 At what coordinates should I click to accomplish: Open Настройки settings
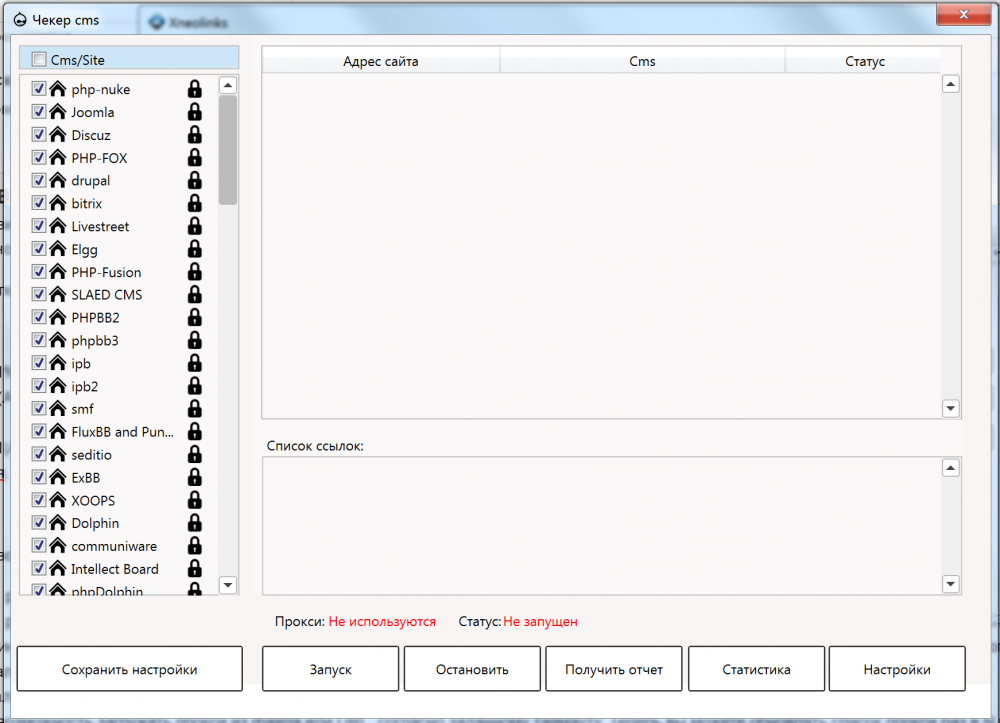click(897, 669)
